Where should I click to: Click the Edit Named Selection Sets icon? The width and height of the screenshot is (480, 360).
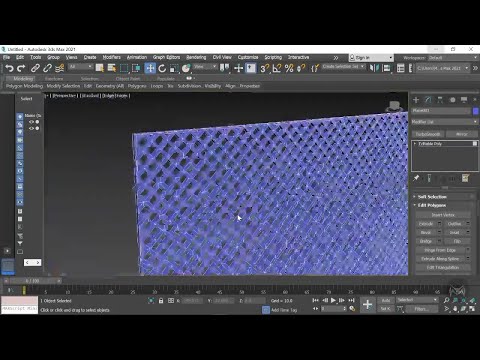tap(315, 68)
